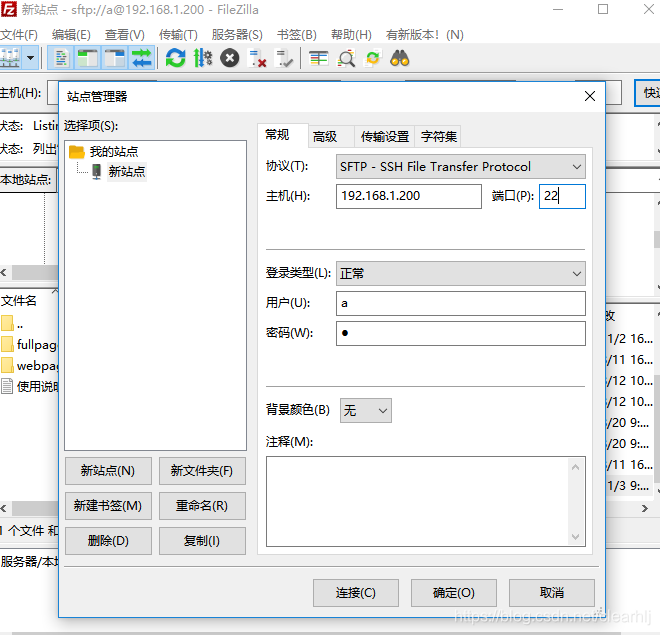The width and height of the screenshot is (660, 635).
Task: Click the 使用说明 text file icon
Action: pyautogui.click(x=7, y=386)
